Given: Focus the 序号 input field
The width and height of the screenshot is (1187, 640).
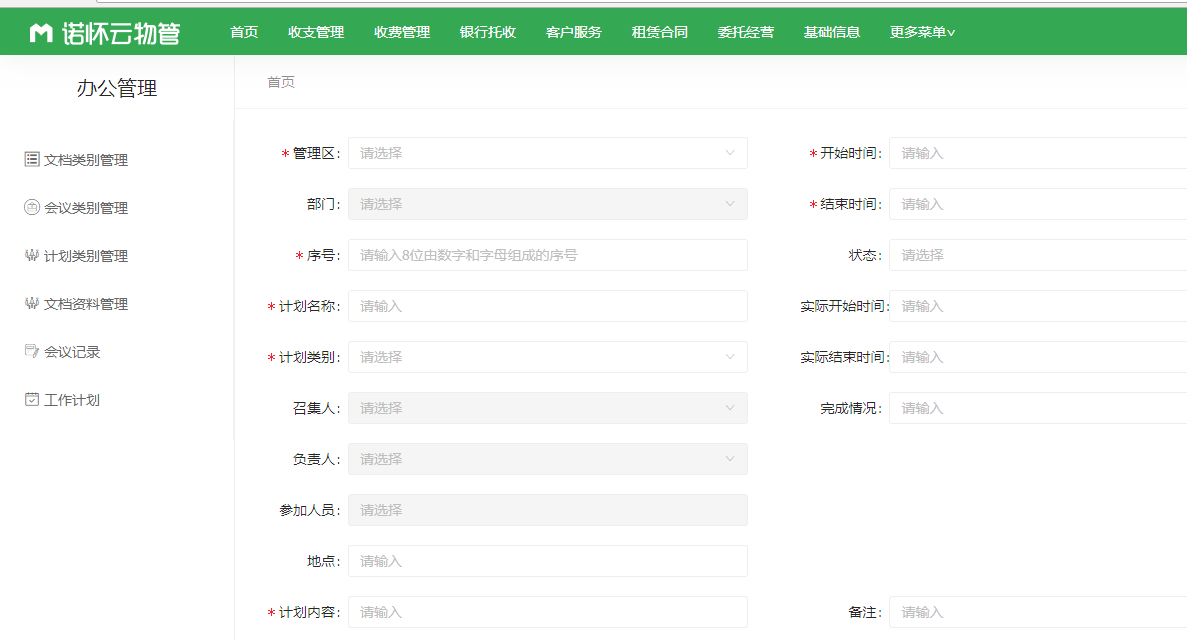Looking at the screenshot, I should coord(547,255).
